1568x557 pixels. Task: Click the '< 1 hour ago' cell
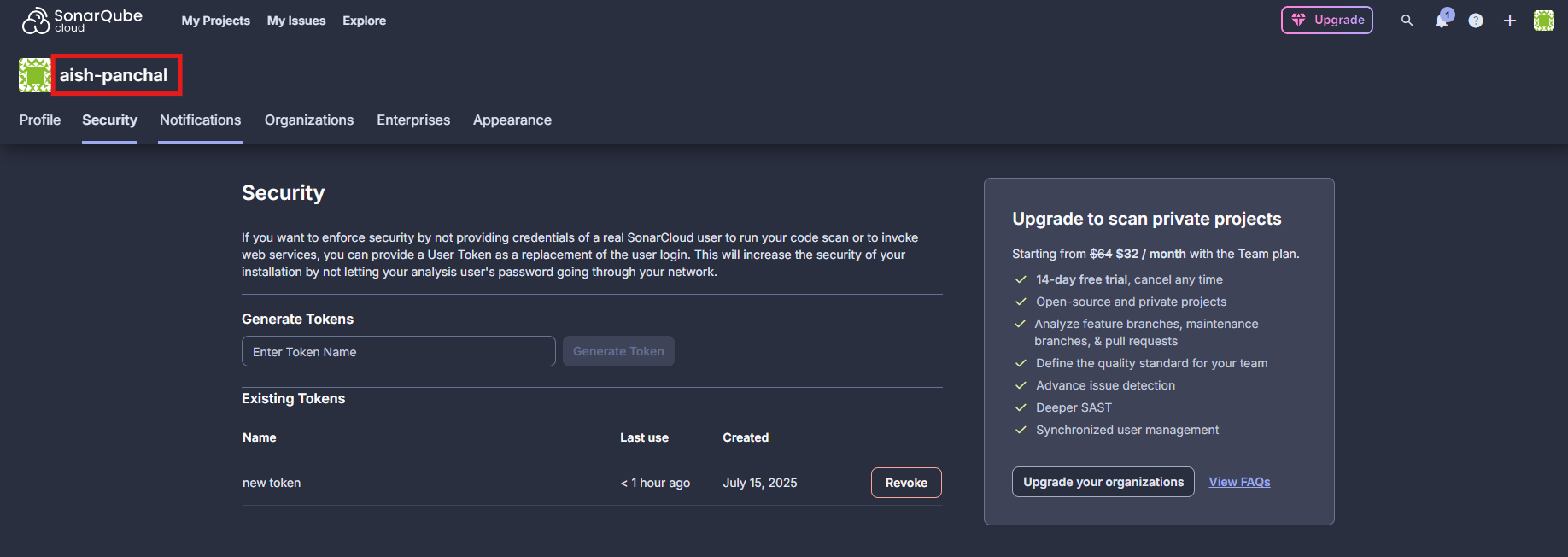[655, 483]
